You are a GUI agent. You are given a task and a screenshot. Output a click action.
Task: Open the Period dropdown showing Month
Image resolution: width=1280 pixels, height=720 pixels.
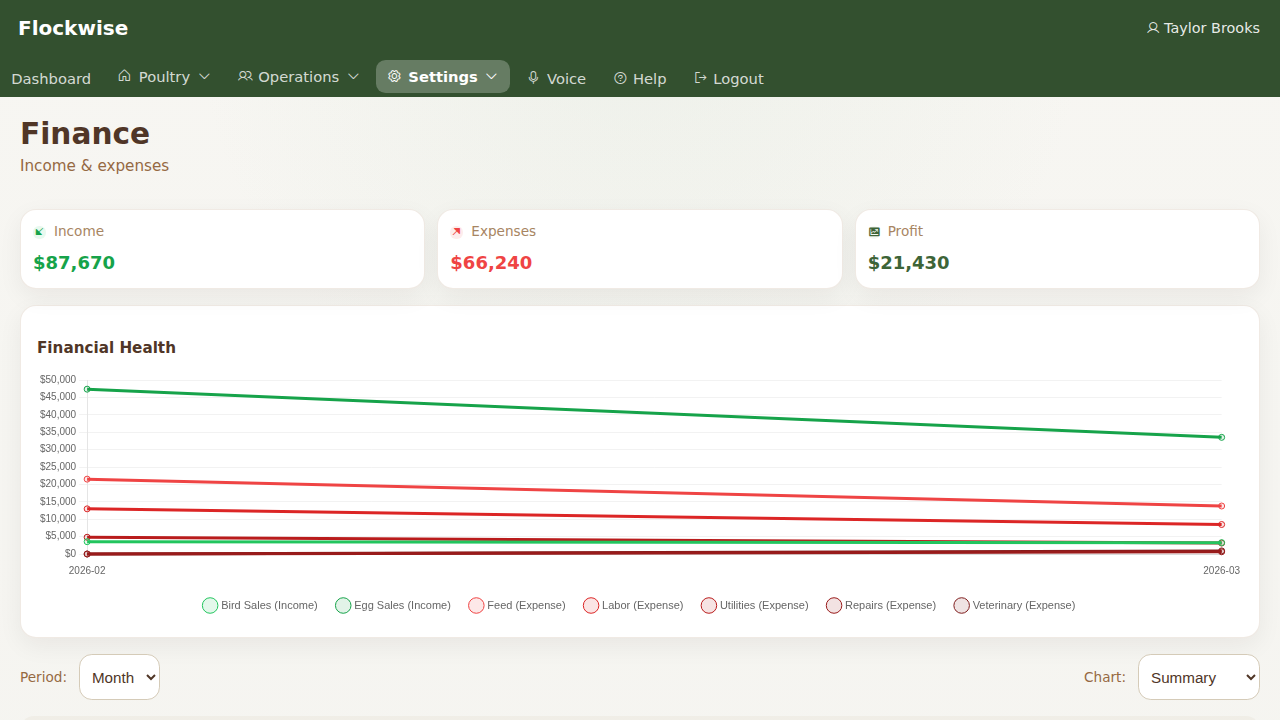tap(119, 677)
